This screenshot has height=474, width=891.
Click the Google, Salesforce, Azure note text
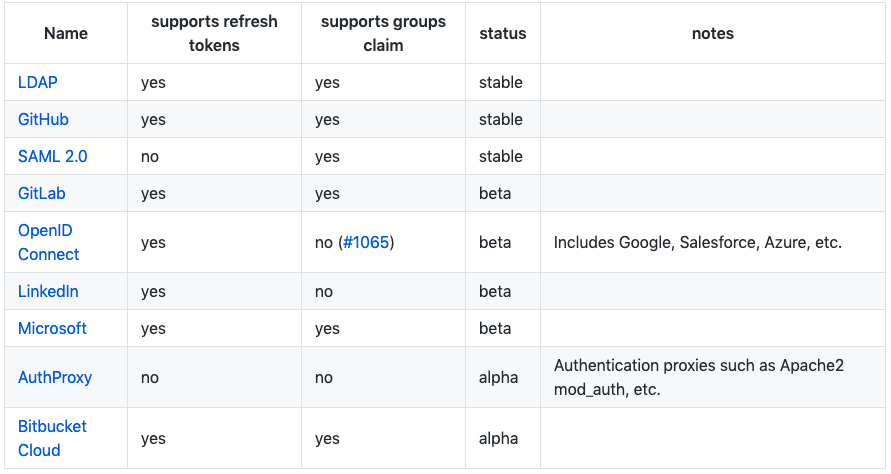(x=697, y=242)
